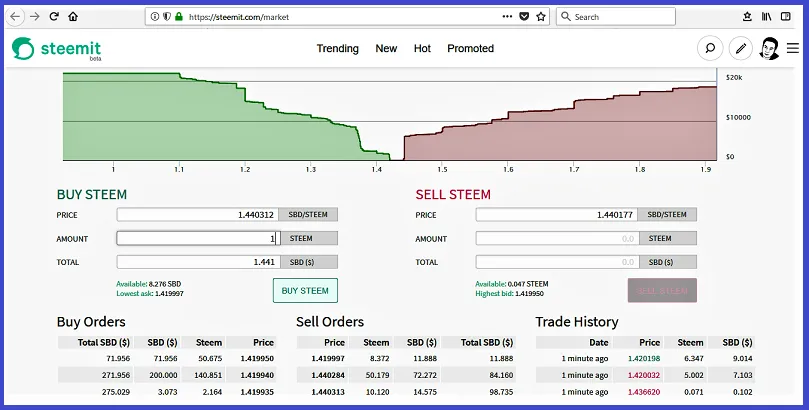Click the Sell Steem amount field
This screenshot has height=410, width=809.
click(x=557, y=238)
